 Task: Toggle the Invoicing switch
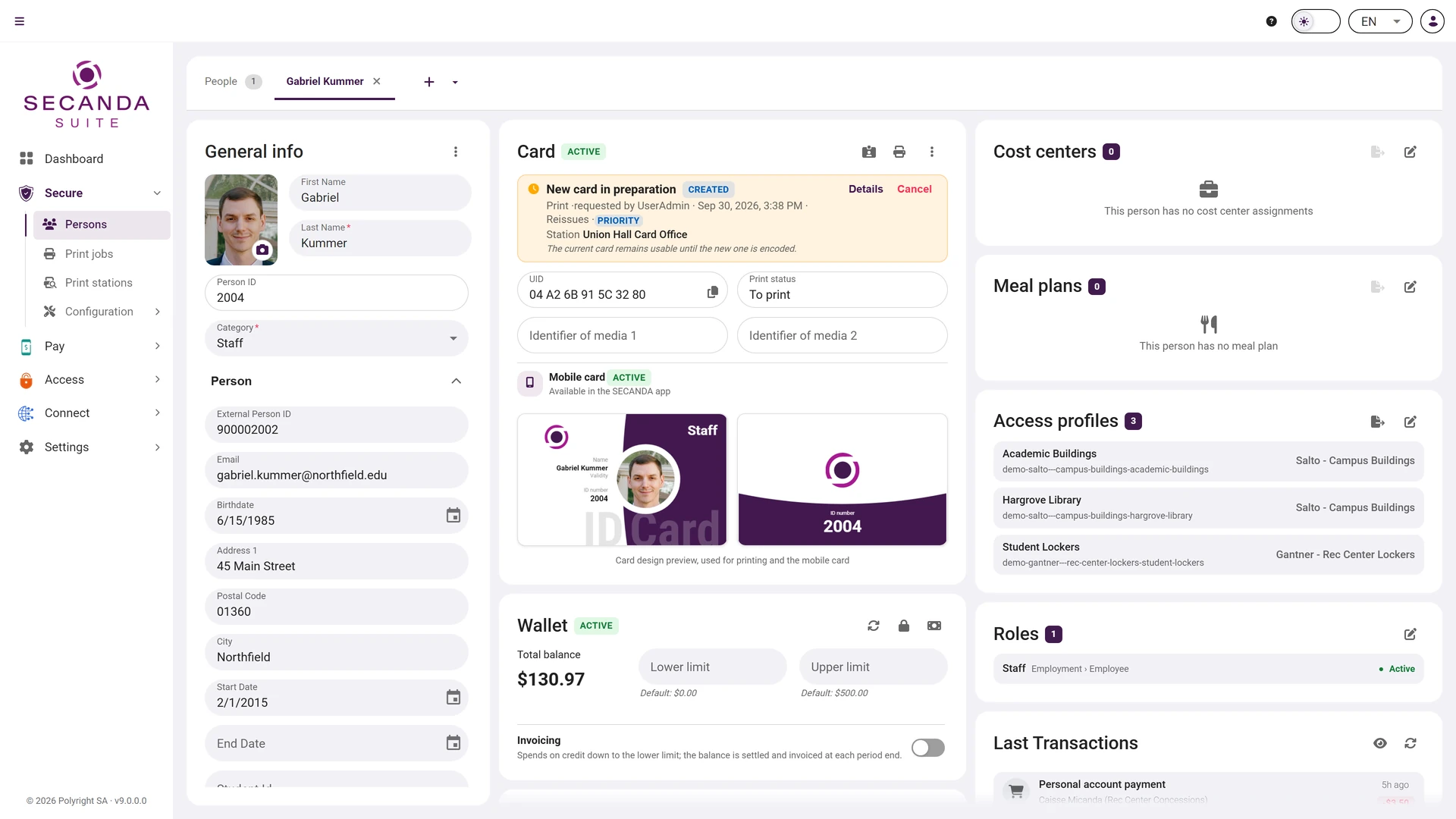pyautogui.click(x=928, y=748)
